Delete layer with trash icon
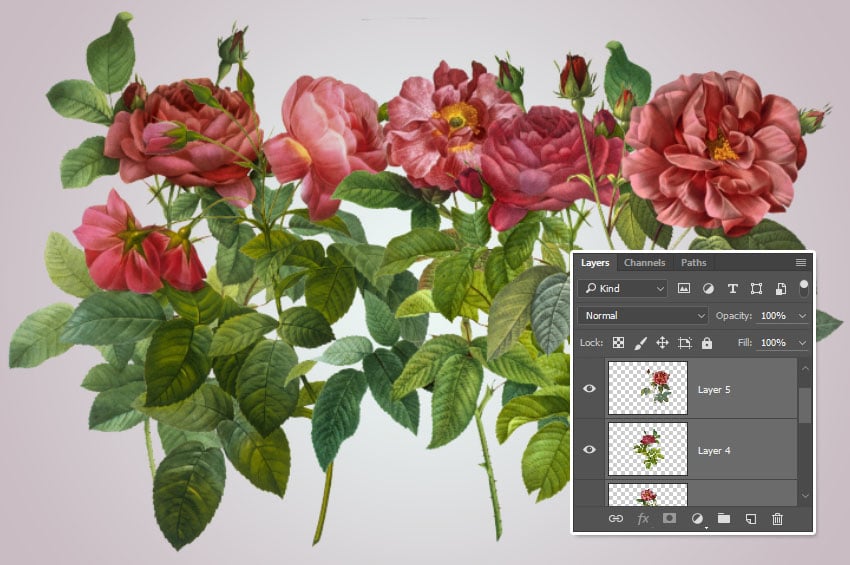The image size is (850, 565). tap(777, 519)
